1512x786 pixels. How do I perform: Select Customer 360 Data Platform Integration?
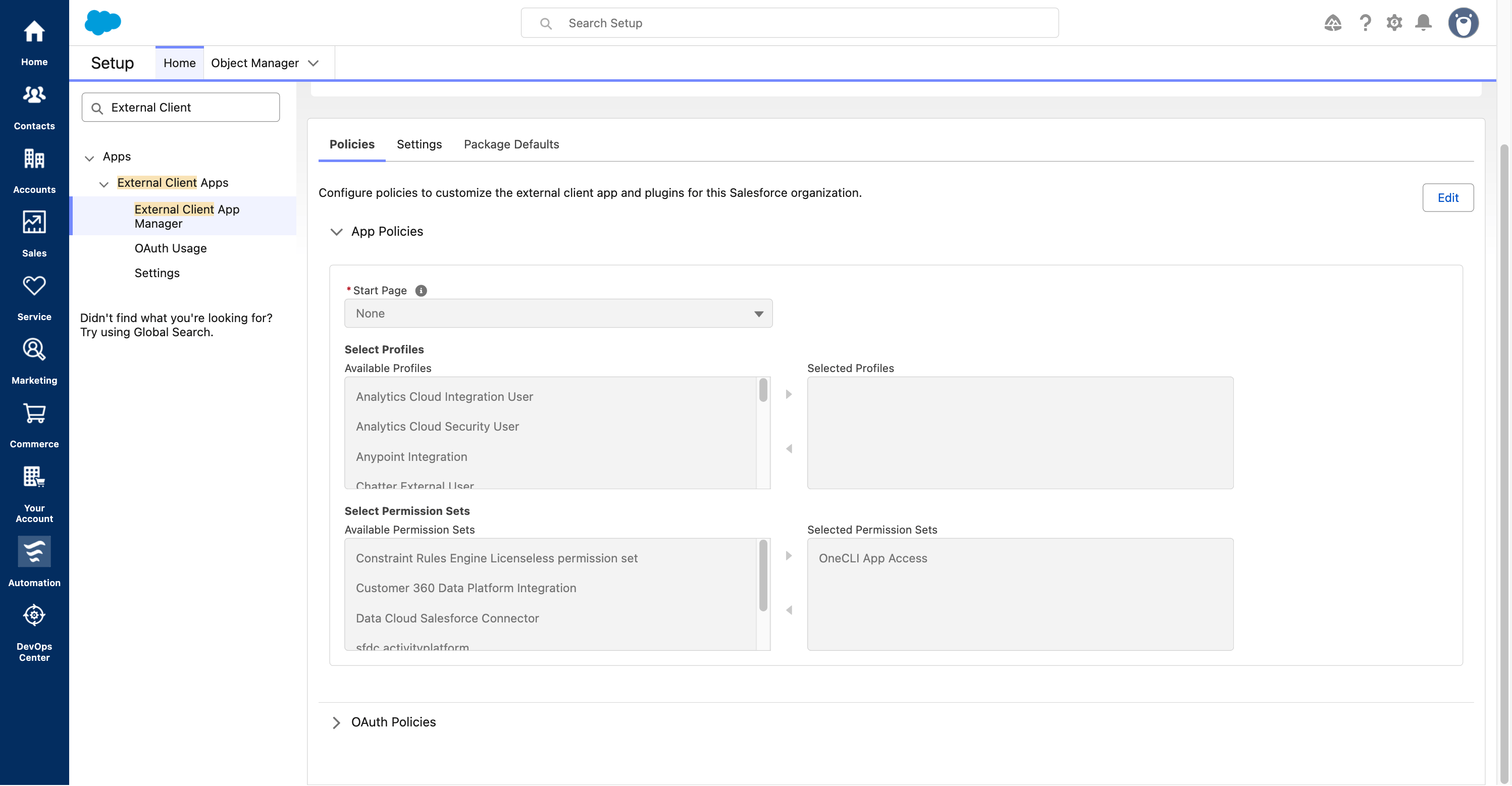[466, 588]
